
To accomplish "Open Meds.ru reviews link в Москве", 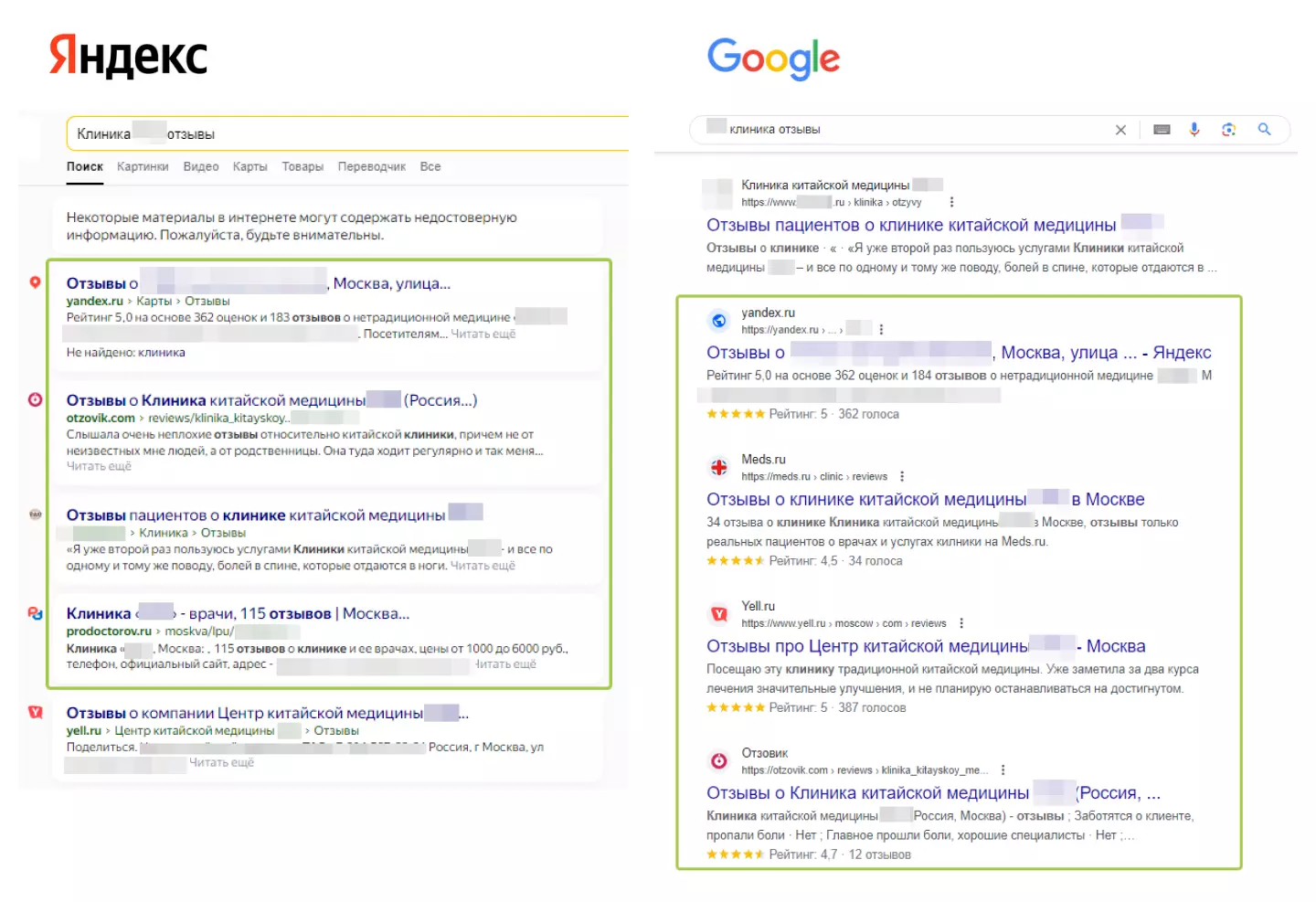I will pyautogui.click(x=925, y=499).
